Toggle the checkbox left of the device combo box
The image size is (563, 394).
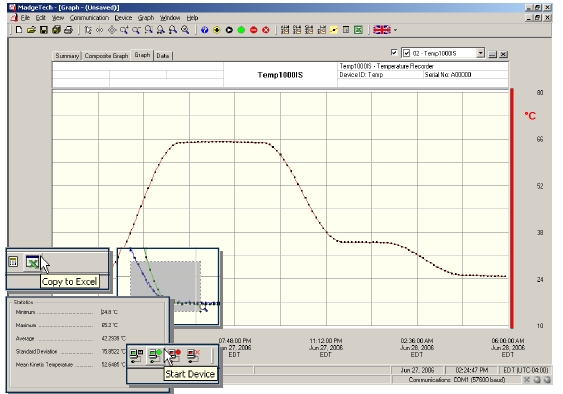(x=394, y=52)
